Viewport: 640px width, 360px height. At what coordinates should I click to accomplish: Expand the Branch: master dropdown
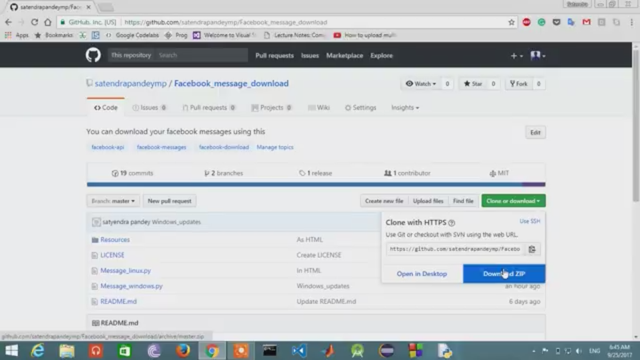[x=113, y=201]
